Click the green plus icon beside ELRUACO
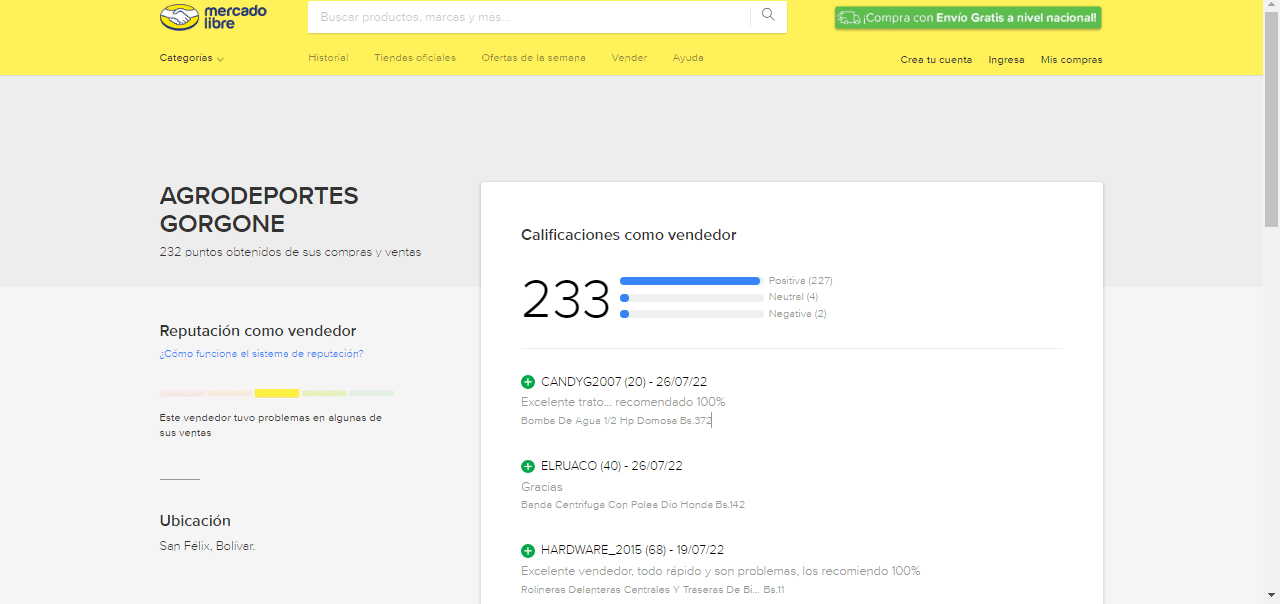 [528, 466]
